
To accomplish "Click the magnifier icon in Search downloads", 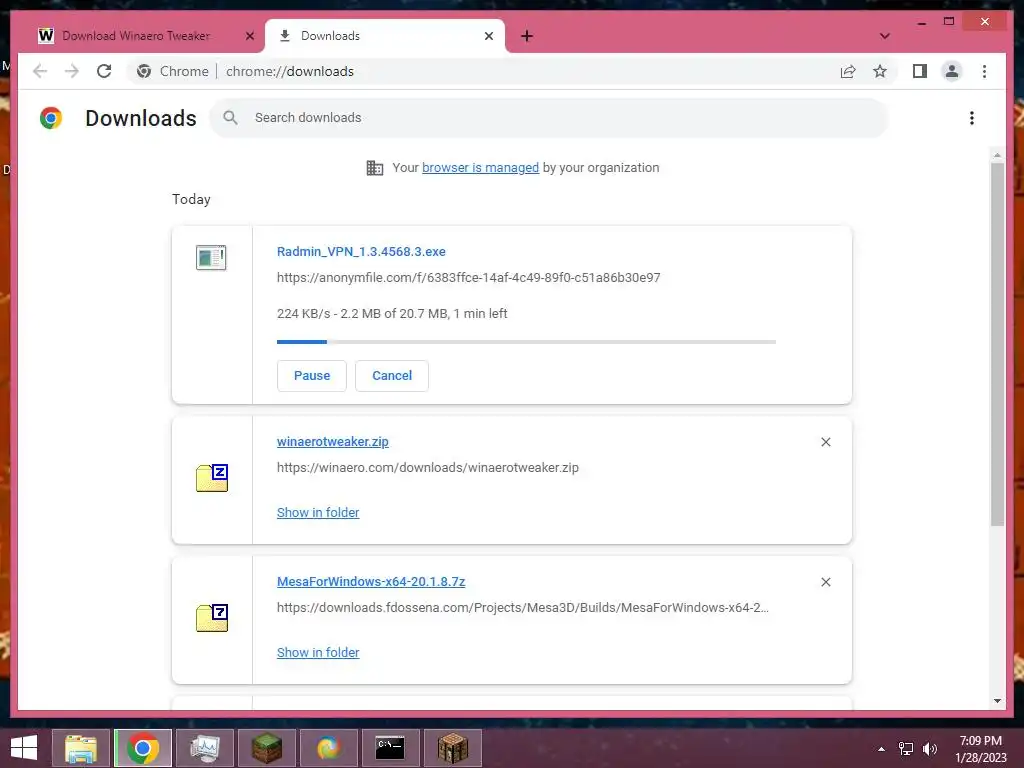I will coord(230,118).
